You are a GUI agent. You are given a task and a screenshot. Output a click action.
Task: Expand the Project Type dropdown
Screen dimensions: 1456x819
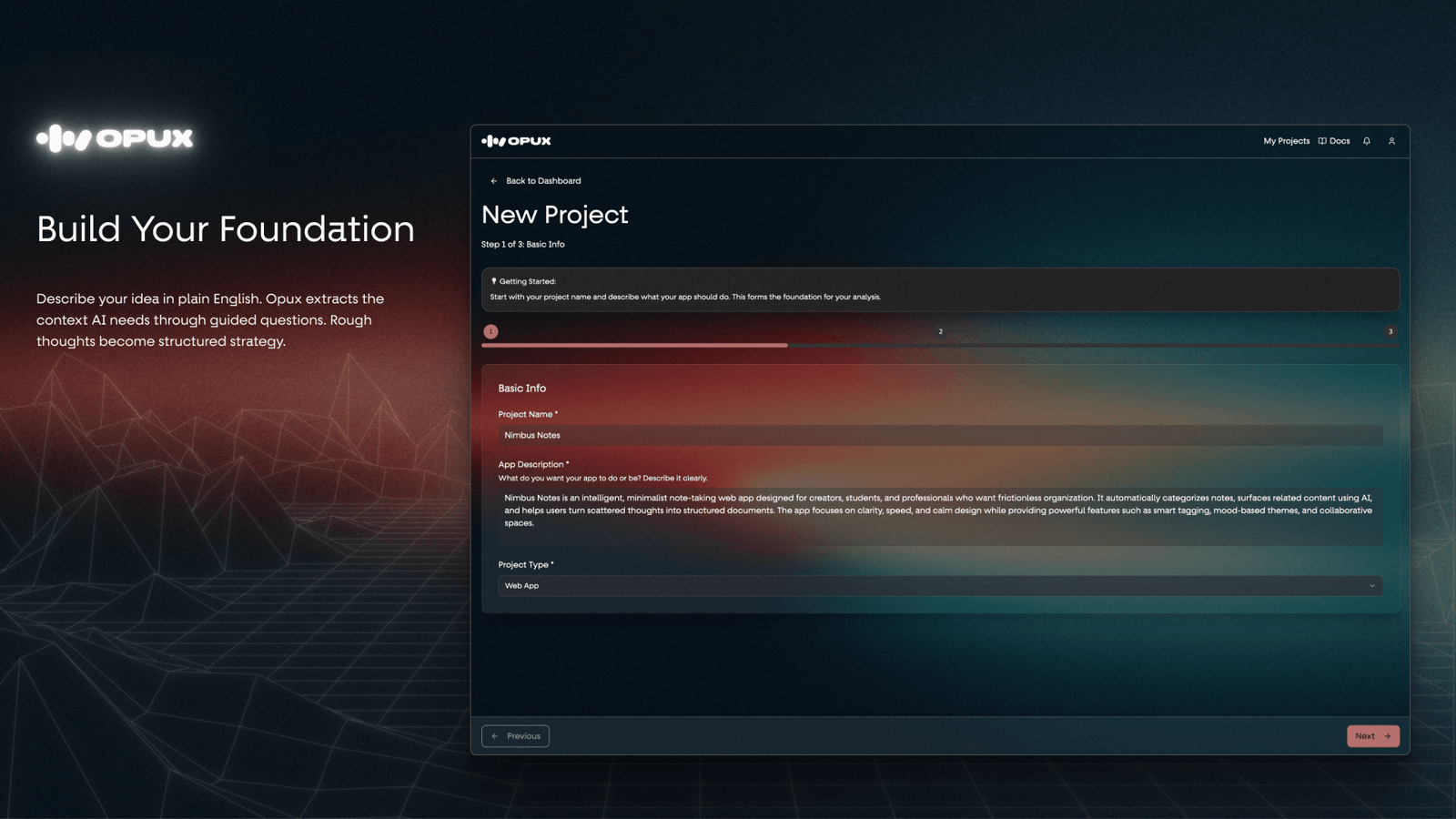point(939,586)
